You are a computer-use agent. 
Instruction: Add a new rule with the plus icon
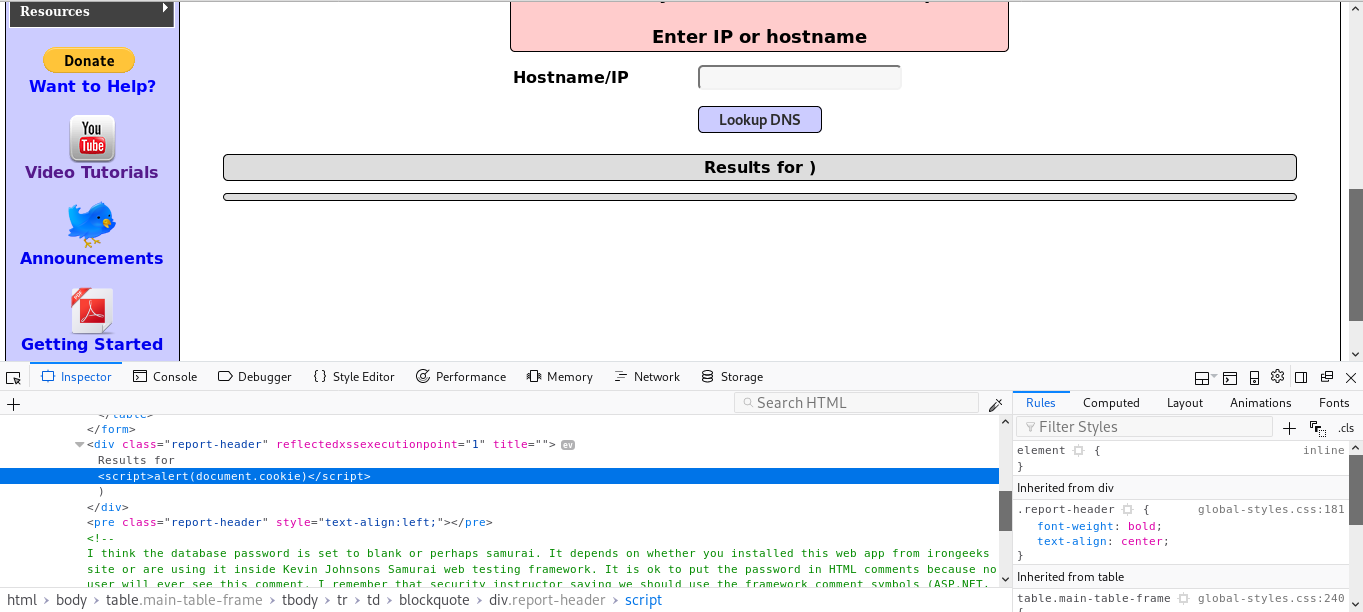(1289, 428)
